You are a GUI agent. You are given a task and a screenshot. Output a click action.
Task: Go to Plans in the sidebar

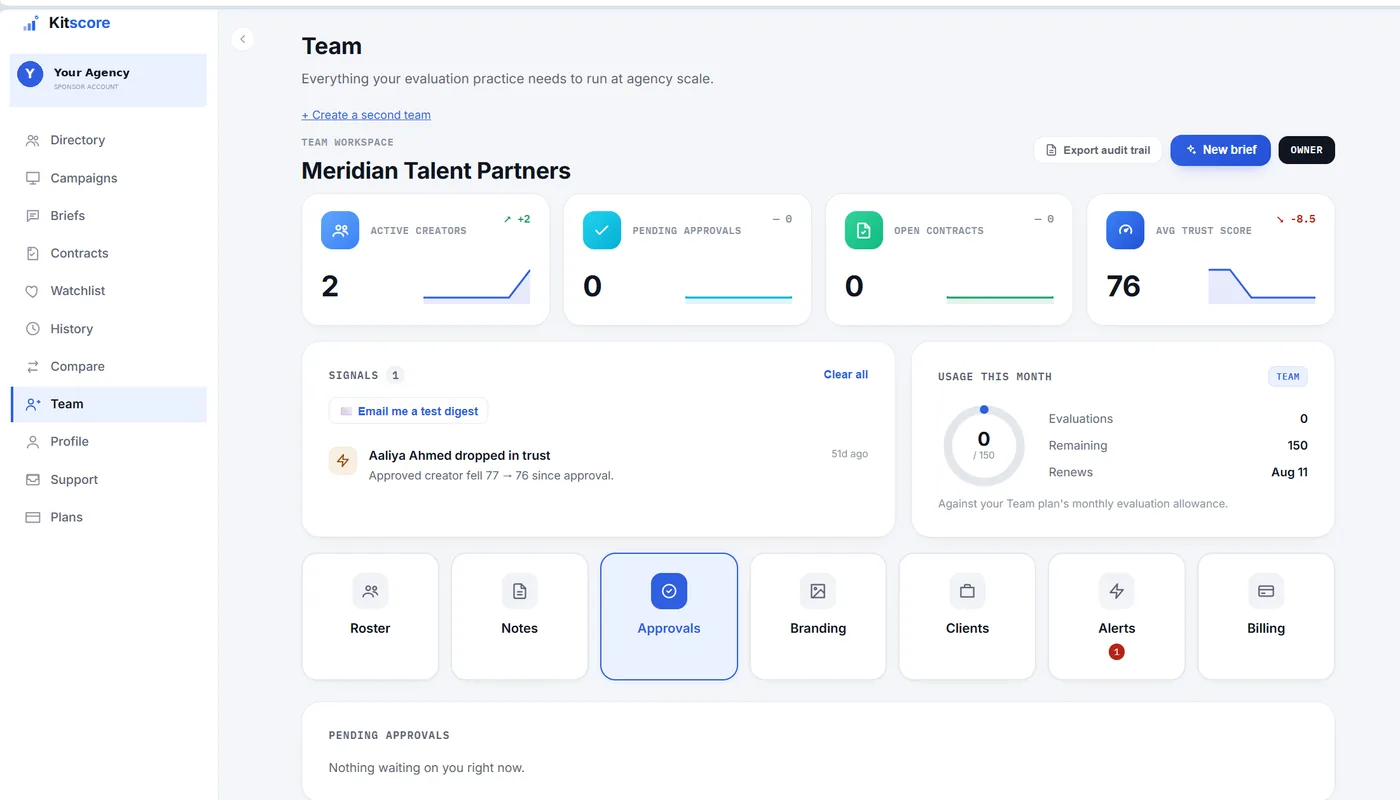click(108, 517)
